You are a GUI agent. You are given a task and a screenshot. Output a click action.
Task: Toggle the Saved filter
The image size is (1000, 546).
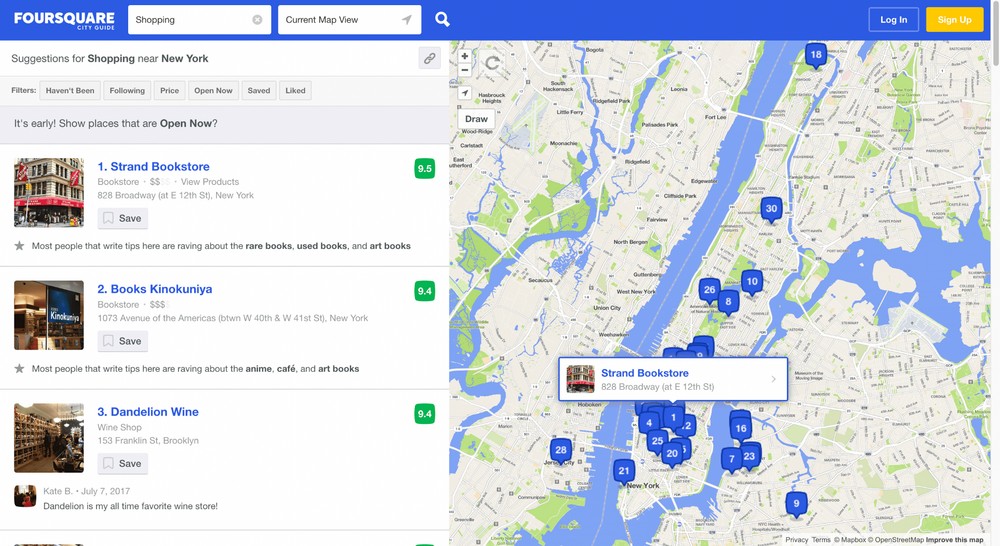pos(259,91)
